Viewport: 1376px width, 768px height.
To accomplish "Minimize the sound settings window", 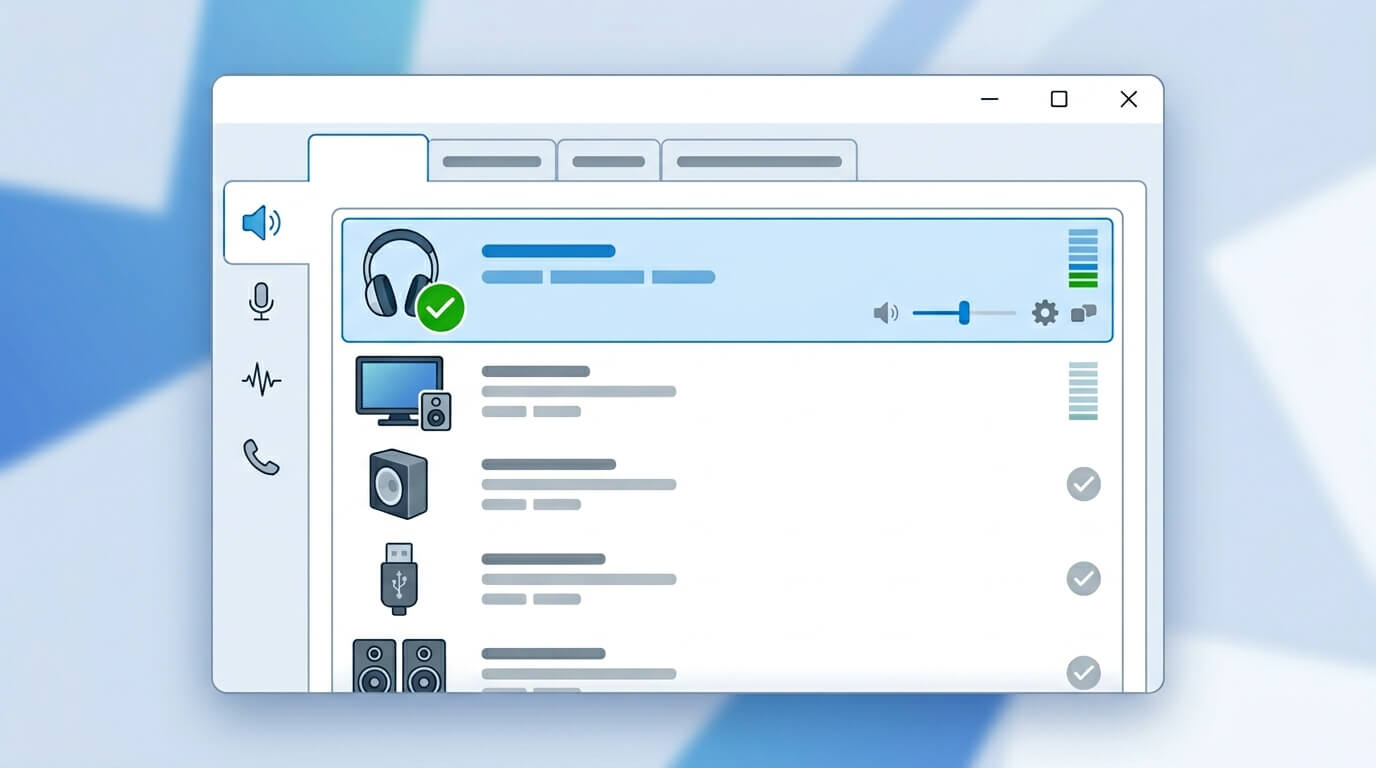I will (990, 99).
